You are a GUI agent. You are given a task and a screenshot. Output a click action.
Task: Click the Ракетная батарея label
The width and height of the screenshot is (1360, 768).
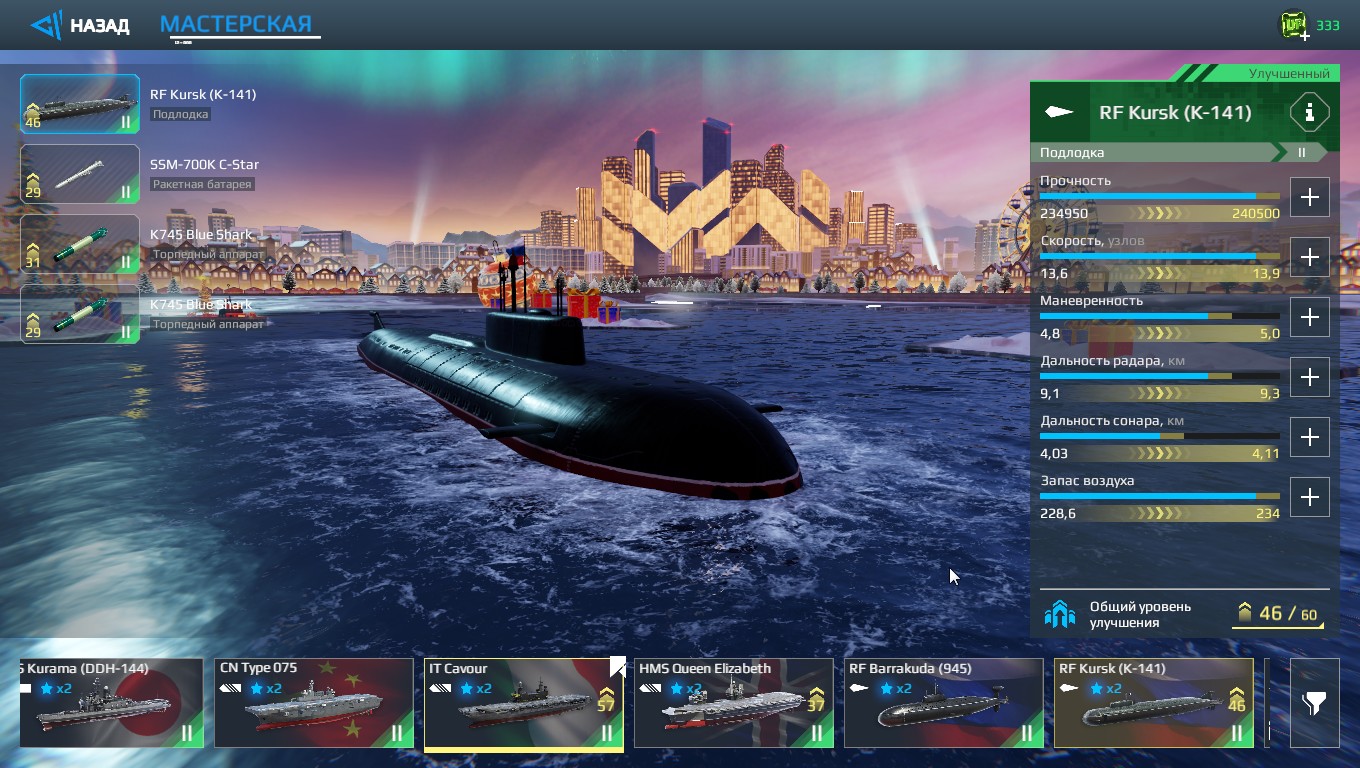(x=202, y=184)
